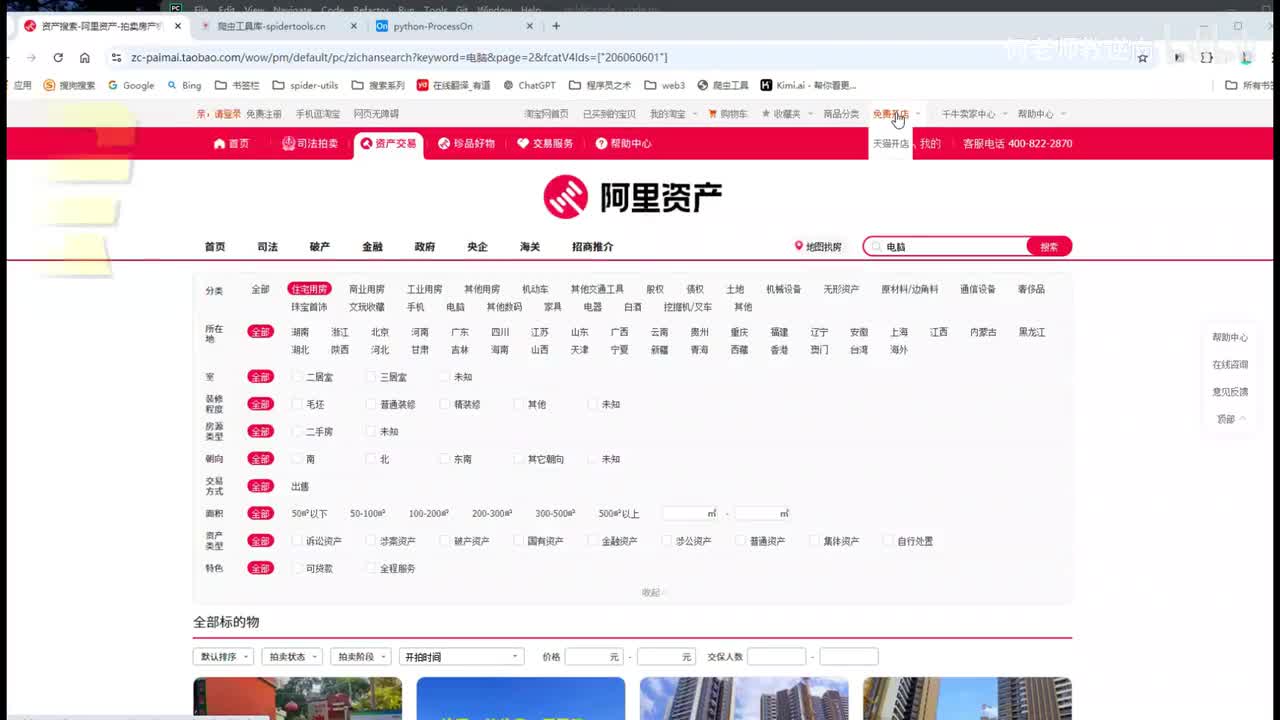This screenshot has height=720, width=1280.
Task: Open the ChatGPT bookmark
Action: click(x=529, y=85)
